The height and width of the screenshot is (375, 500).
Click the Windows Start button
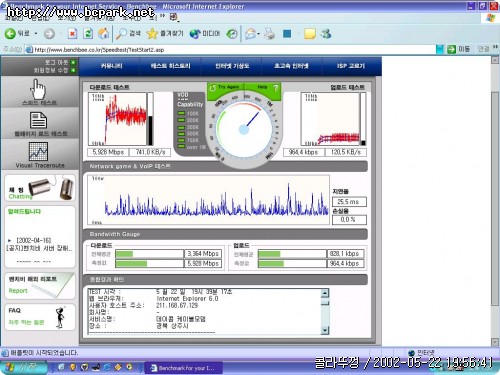point(24,367)
